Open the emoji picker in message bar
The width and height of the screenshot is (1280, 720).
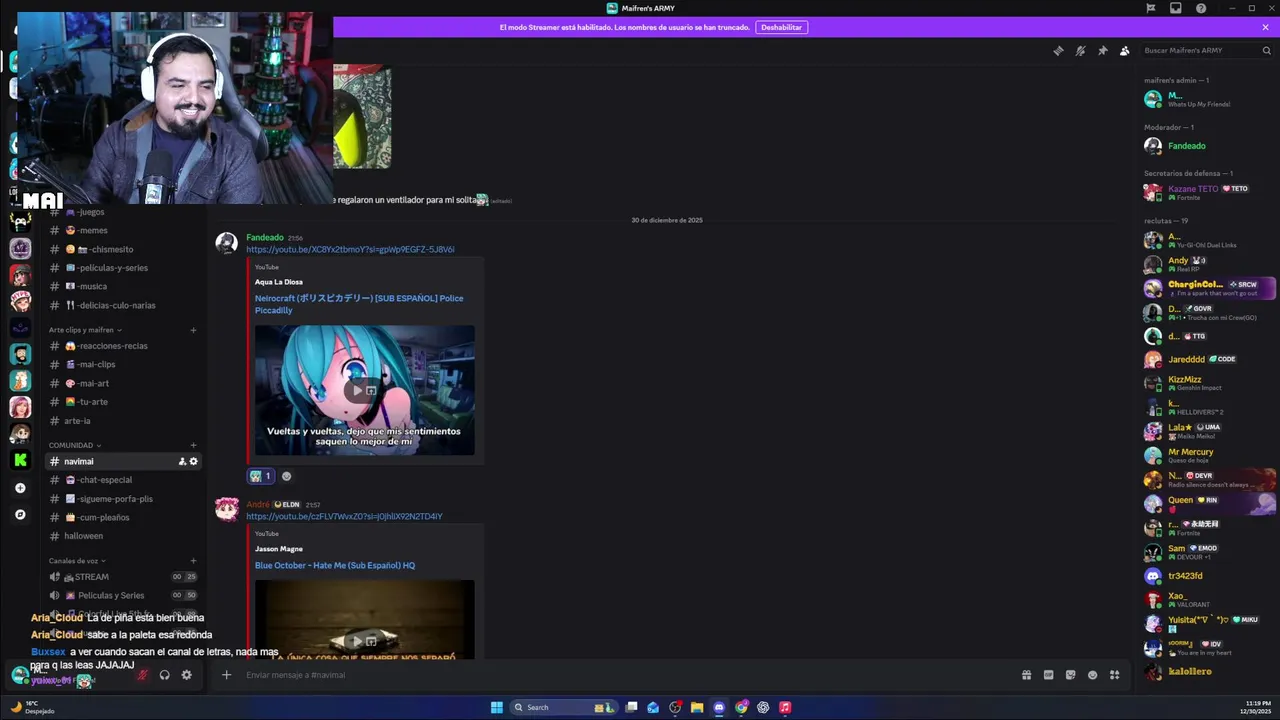1092,675
